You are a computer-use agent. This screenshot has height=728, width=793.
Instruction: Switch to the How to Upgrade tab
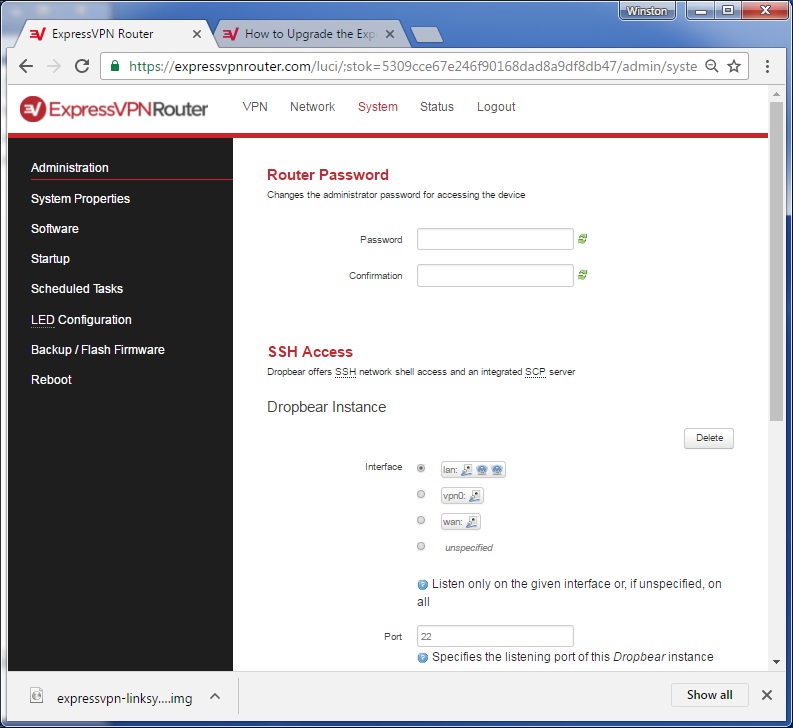click(x=310, y=34)
